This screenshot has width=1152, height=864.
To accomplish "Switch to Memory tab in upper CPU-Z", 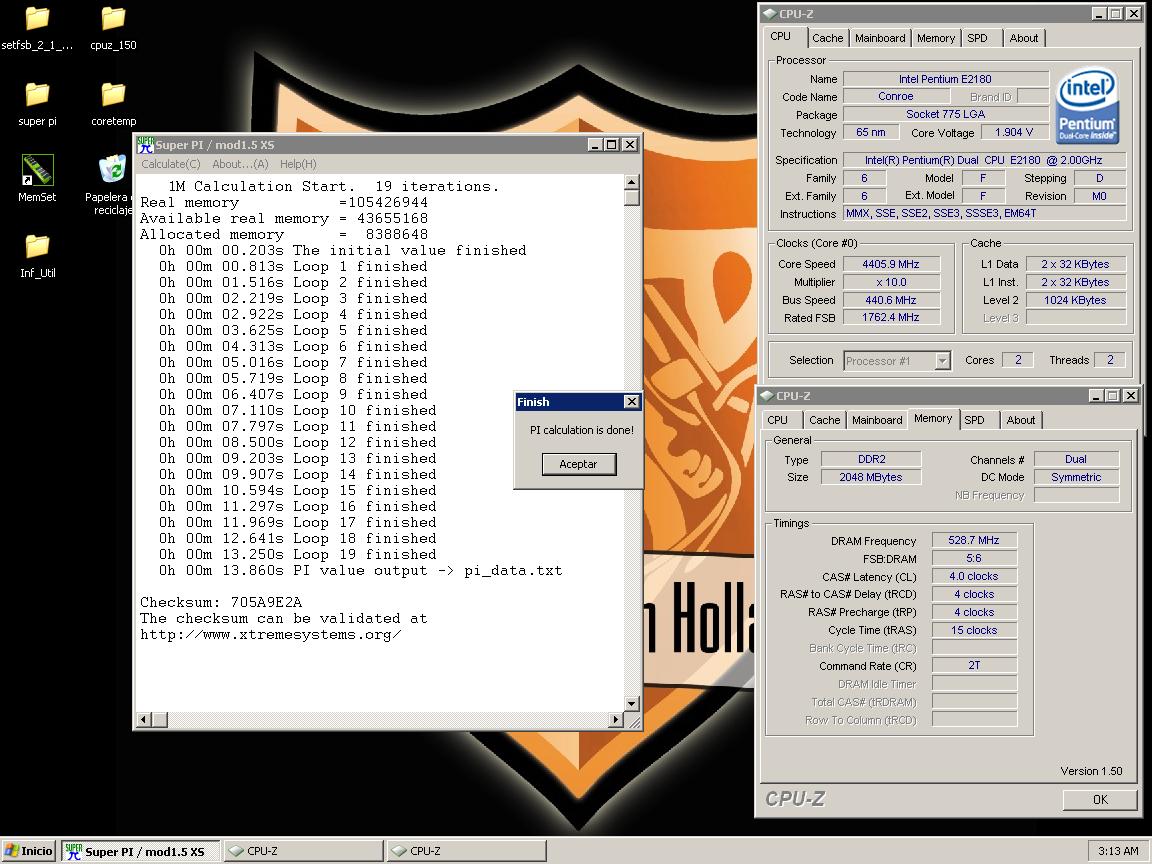I will point(935,38).
